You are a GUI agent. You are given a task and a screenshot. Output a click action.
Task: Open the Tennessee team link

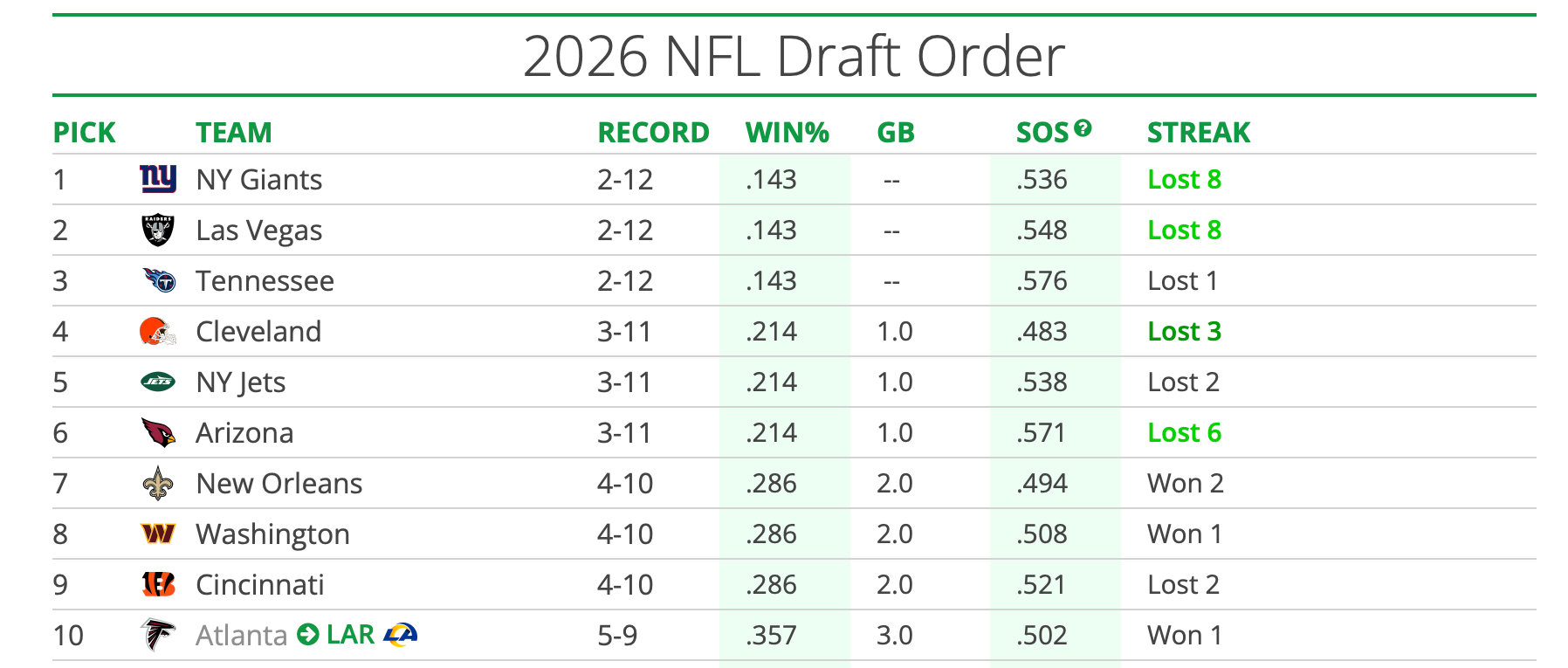coord(265,281)
